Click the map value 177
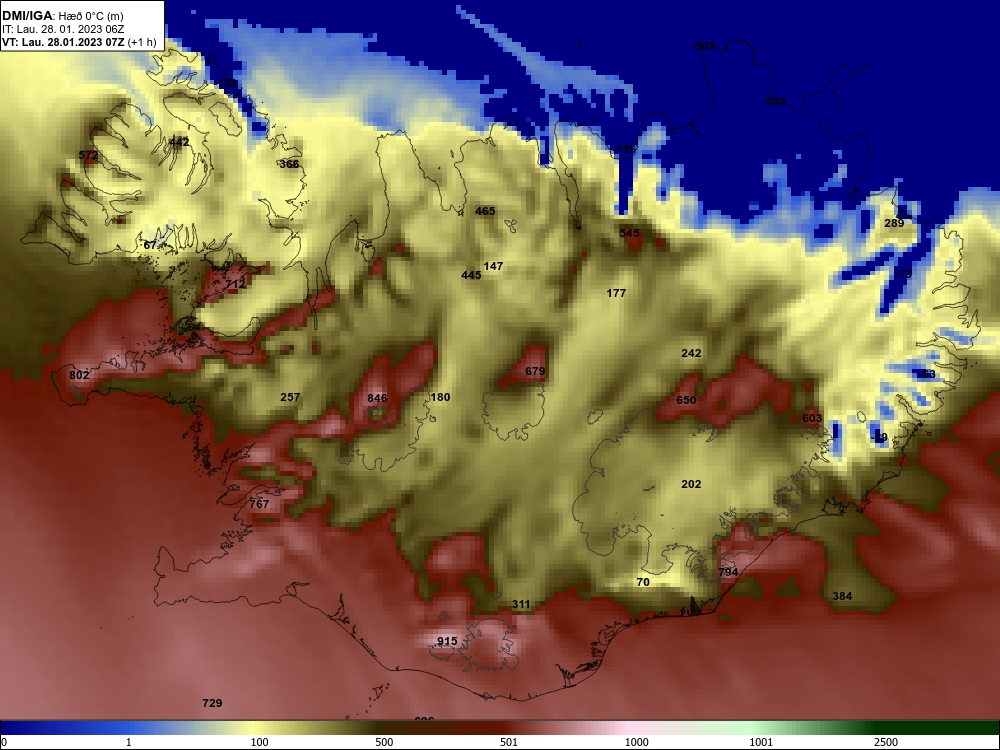Image resolution: width=1000 pixels, height=750 pixels. [x=616, y=293]
